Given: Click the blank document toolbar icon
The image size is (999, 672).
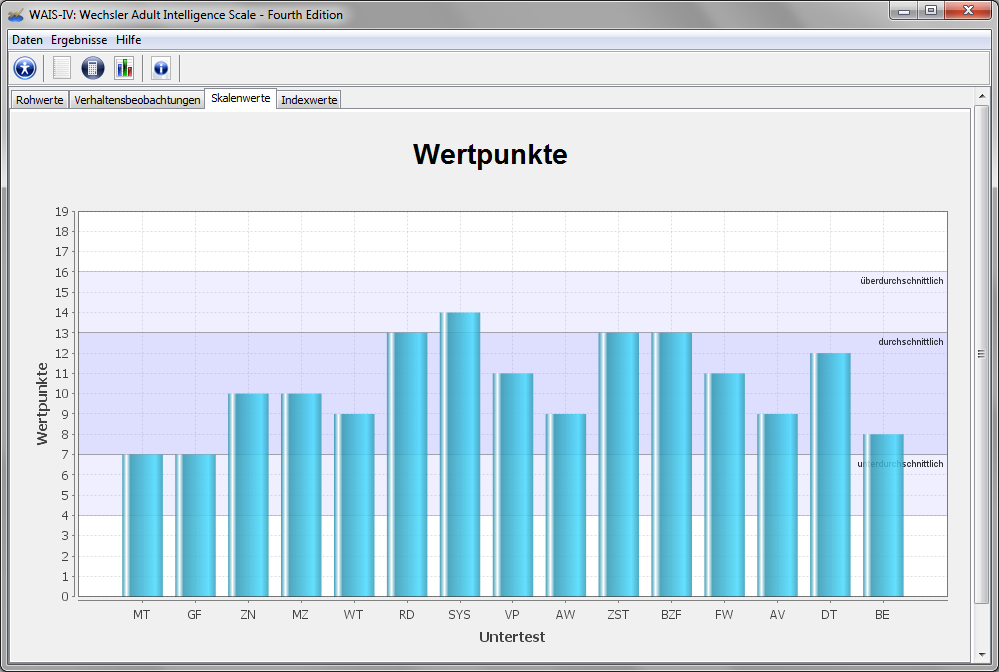Looking at the screenshot, I should coord(62,68).
